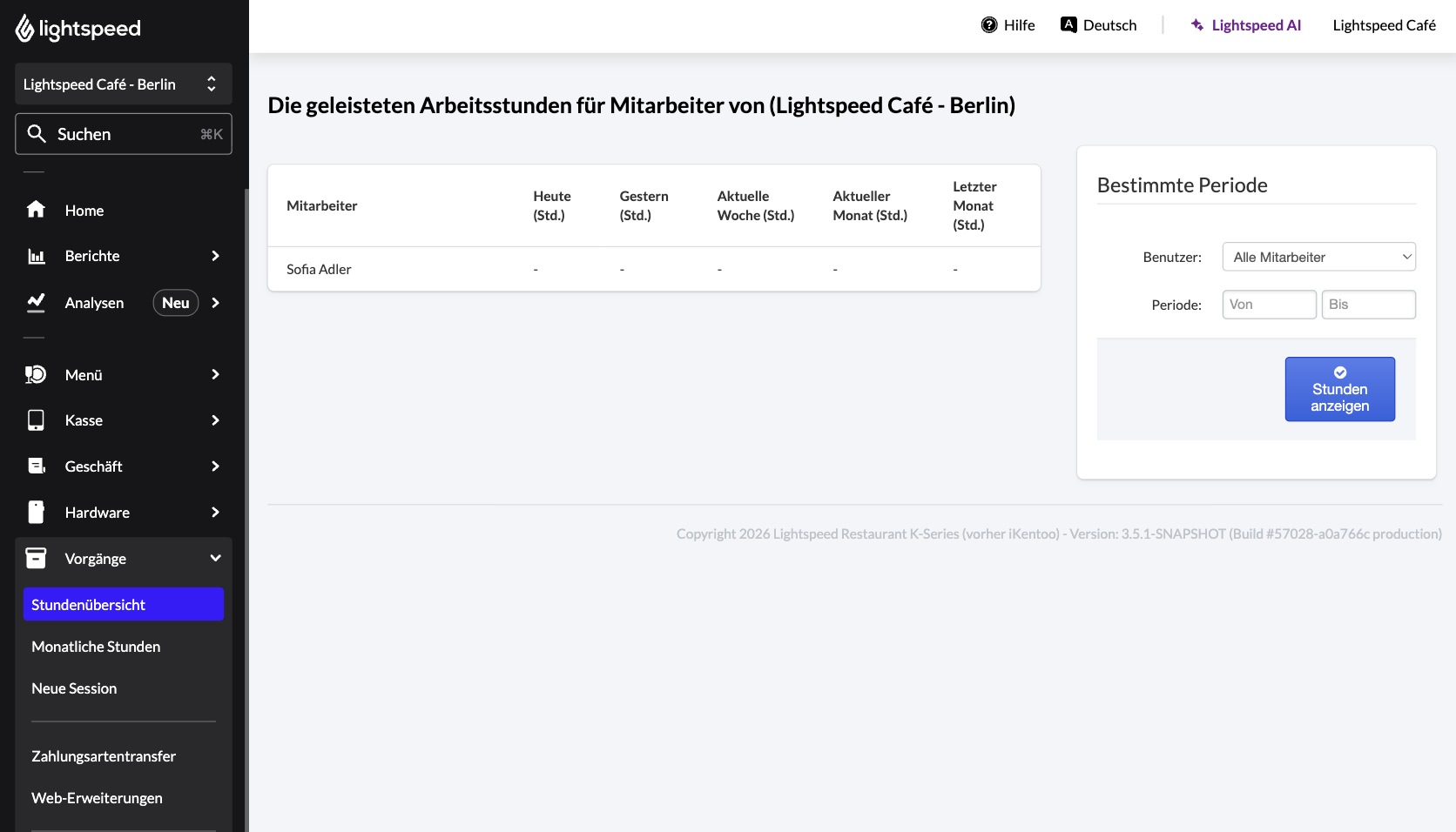
Task: Open Zahlungsartentransfer from the sidebar
Action: tap(104, 756)
